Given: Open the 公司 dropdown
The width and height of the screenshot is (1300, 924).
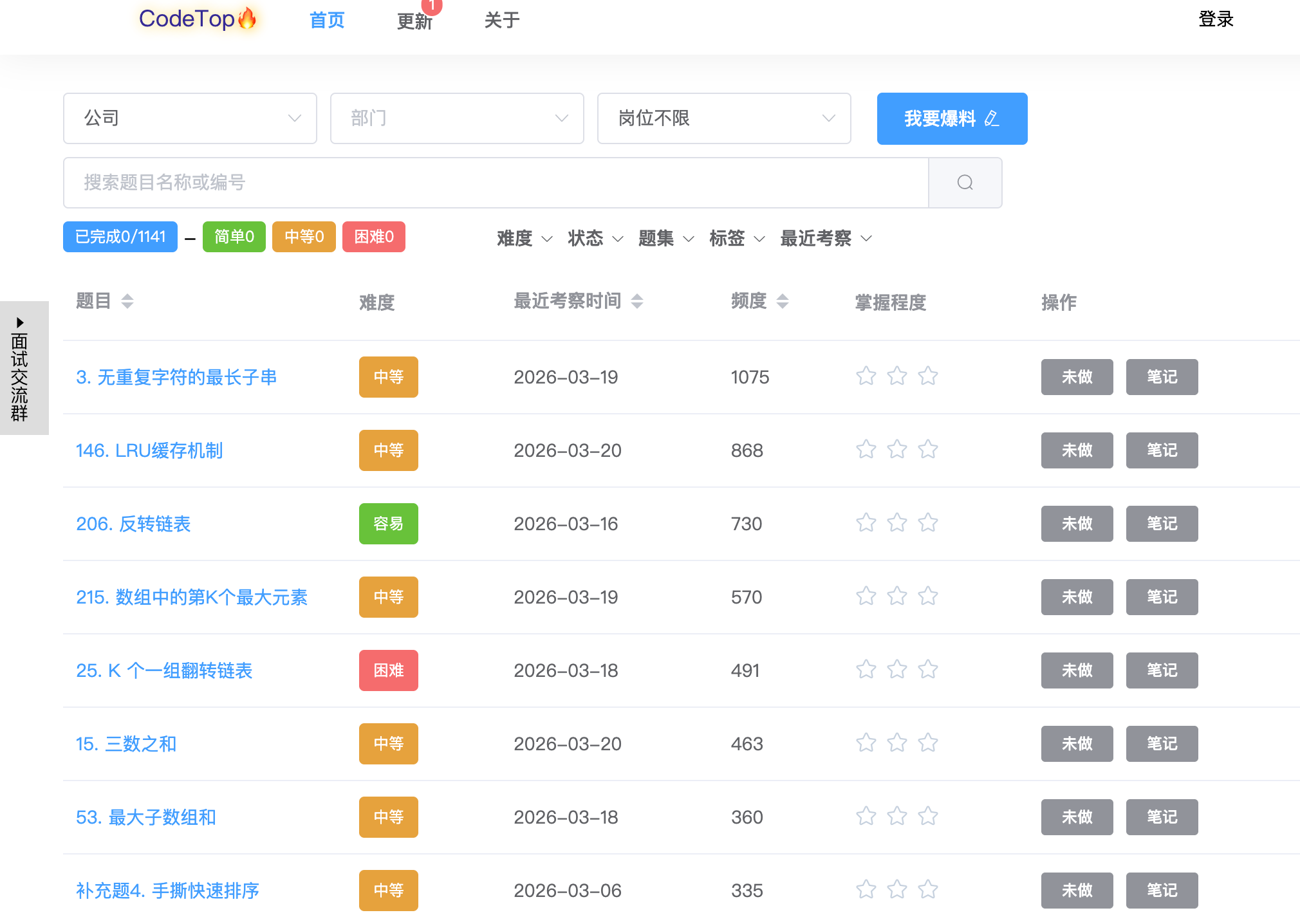Looking at the screenshot, I should pos(190,118).
